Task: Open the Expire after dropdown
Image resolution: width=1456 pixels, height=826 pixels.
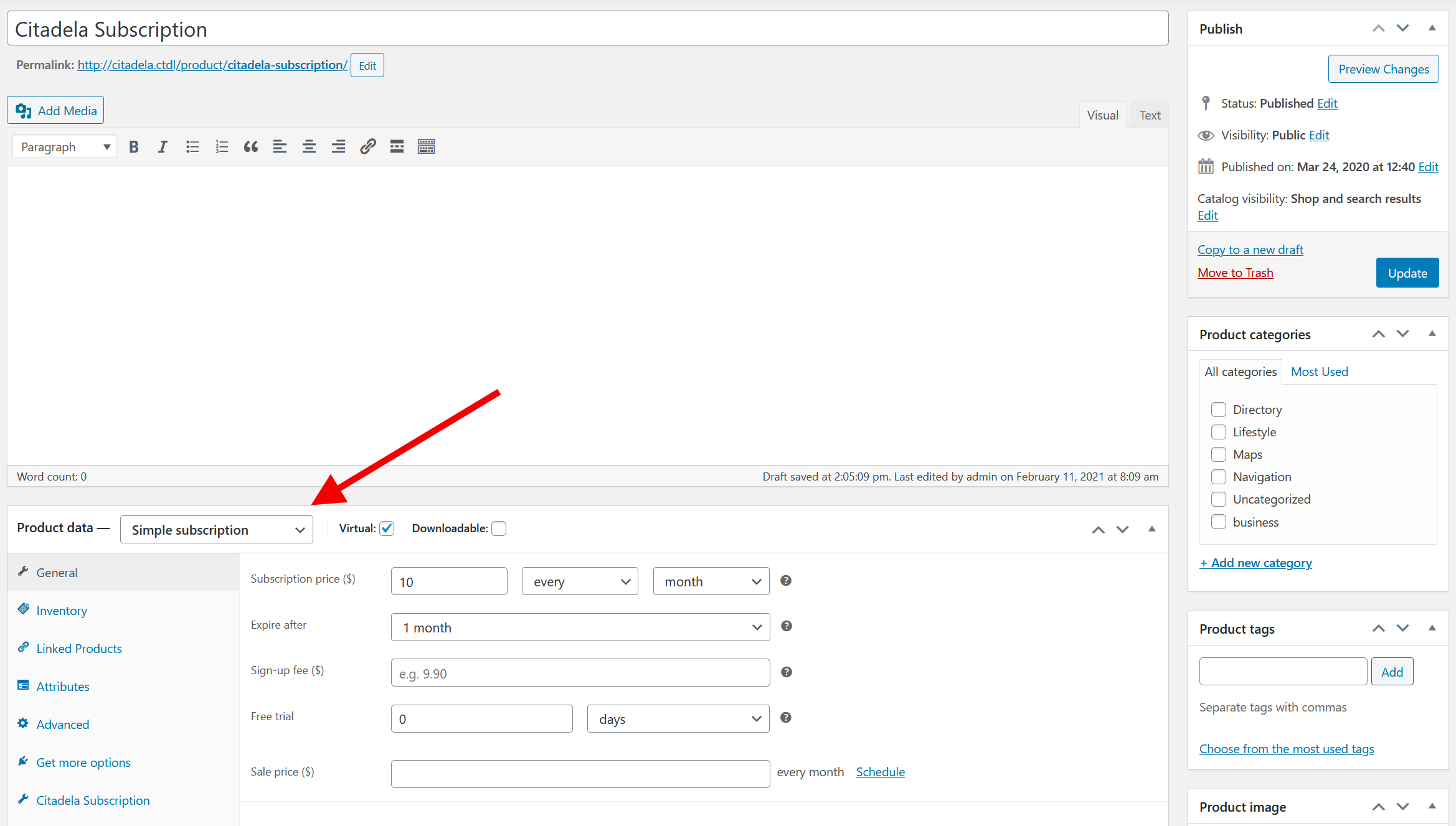Action: pyautogui.click(x=580, y=627)
